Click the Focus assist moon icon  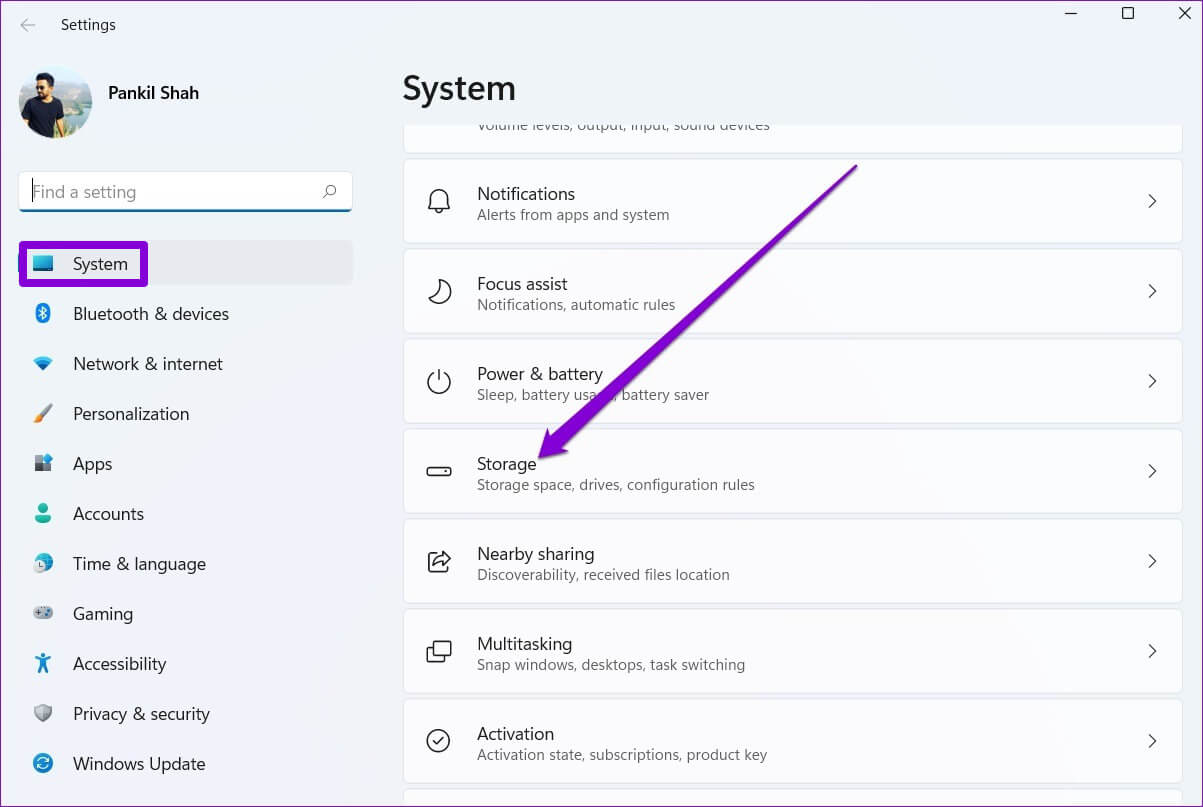coord(439,291)
